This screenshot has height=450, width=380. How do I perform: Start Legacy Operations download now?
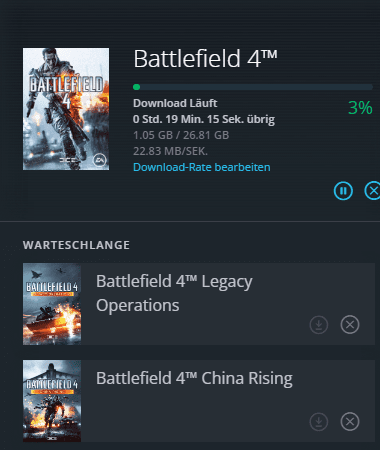319,324
